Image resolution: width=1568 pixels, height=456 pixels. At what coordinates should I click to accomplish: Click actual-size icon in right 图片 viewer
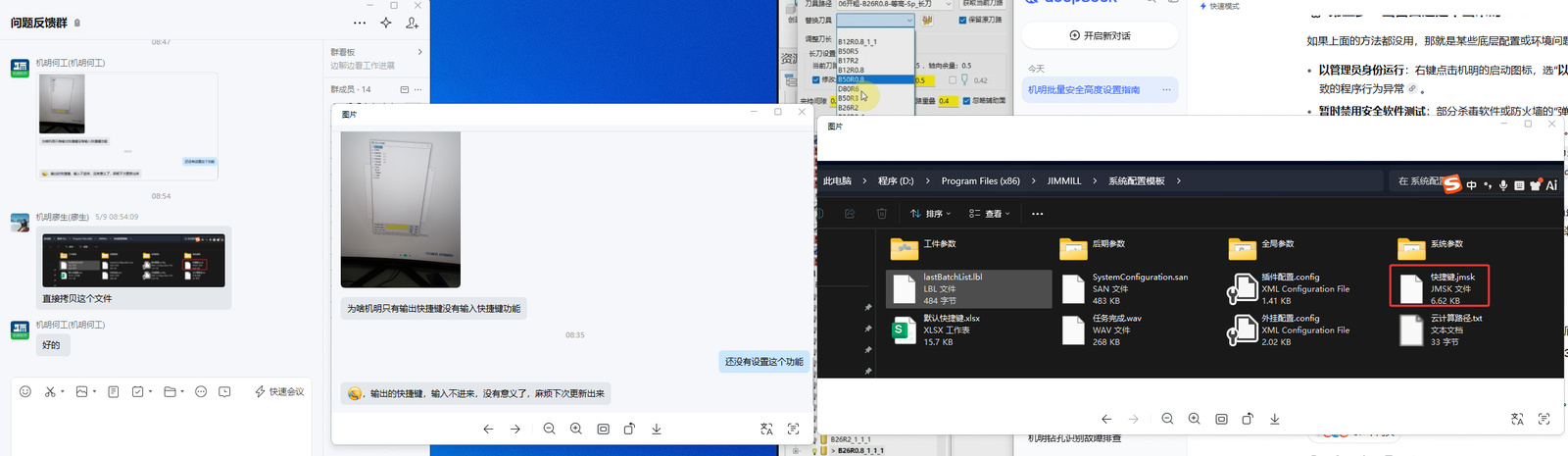point(1221,419)
